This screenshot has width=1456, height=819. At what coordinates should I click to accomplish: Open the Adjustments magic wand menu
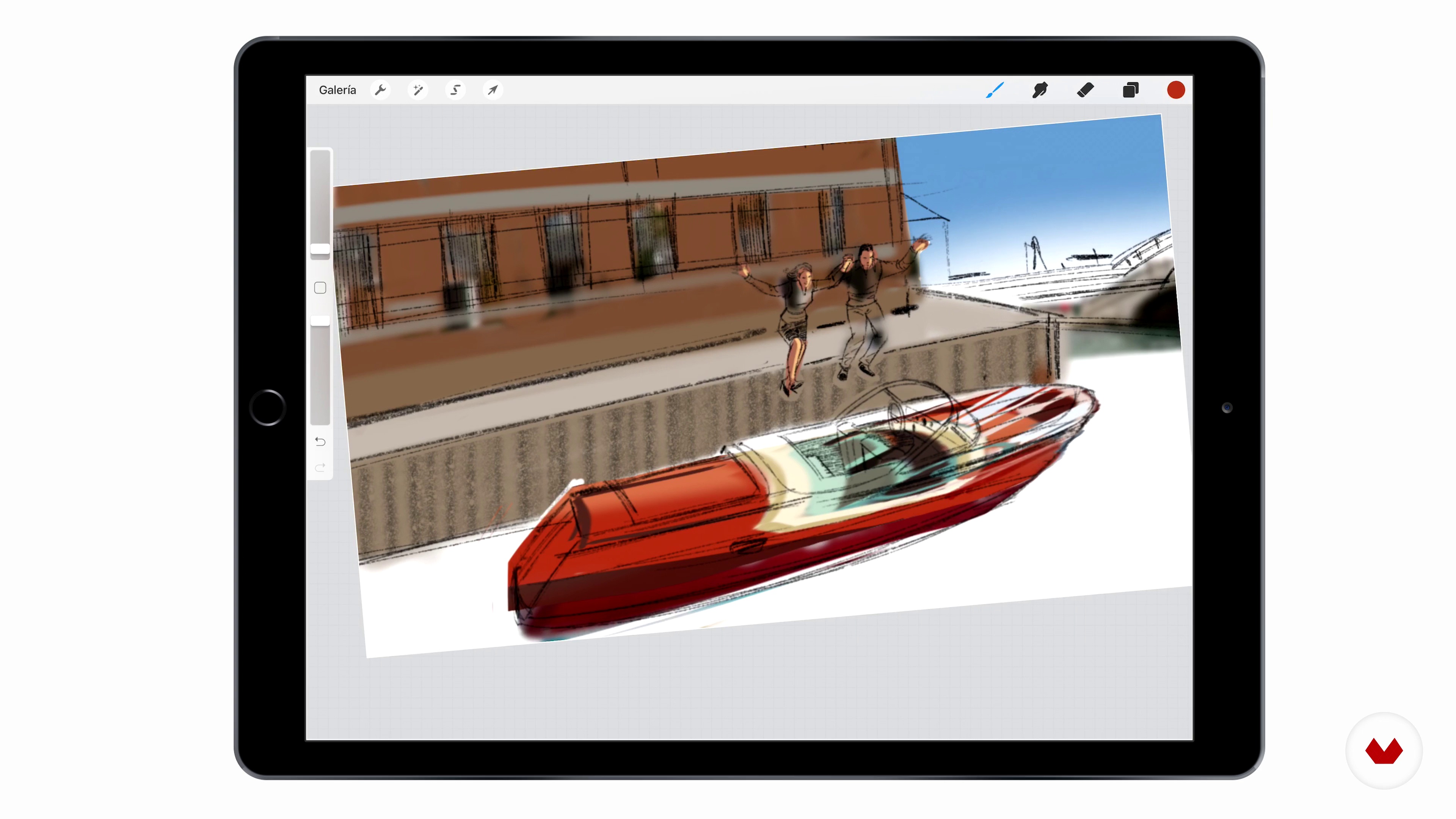pyautogui.click(x=418, y=90)
